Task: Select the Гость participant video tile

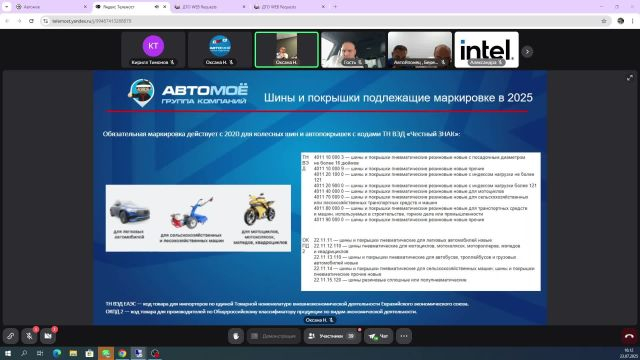Action: pos(353,50)
